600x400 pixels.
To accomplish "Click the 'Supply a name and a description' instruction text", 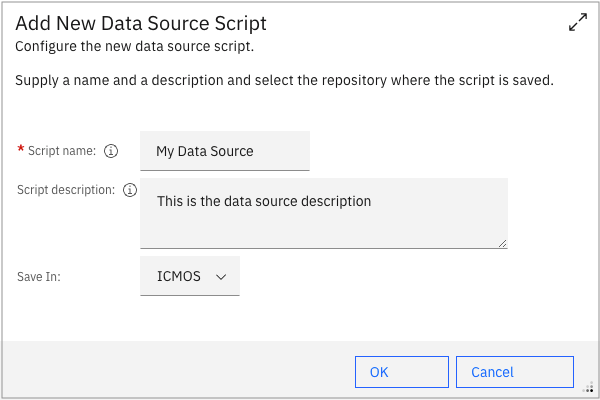I will click(284, 81).
